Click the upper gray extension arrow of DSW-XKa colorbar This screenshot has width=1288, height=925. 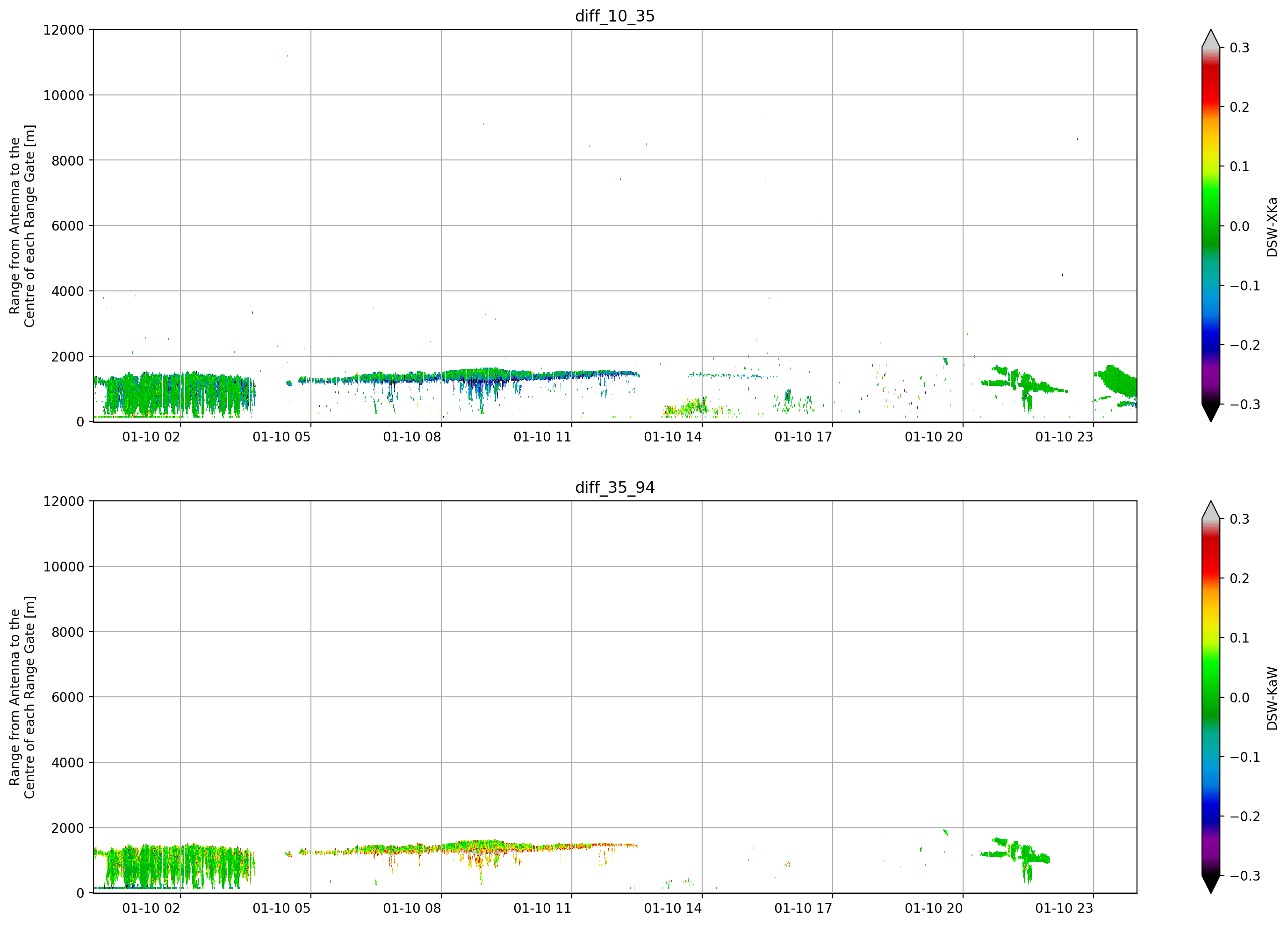[1210, 39]
